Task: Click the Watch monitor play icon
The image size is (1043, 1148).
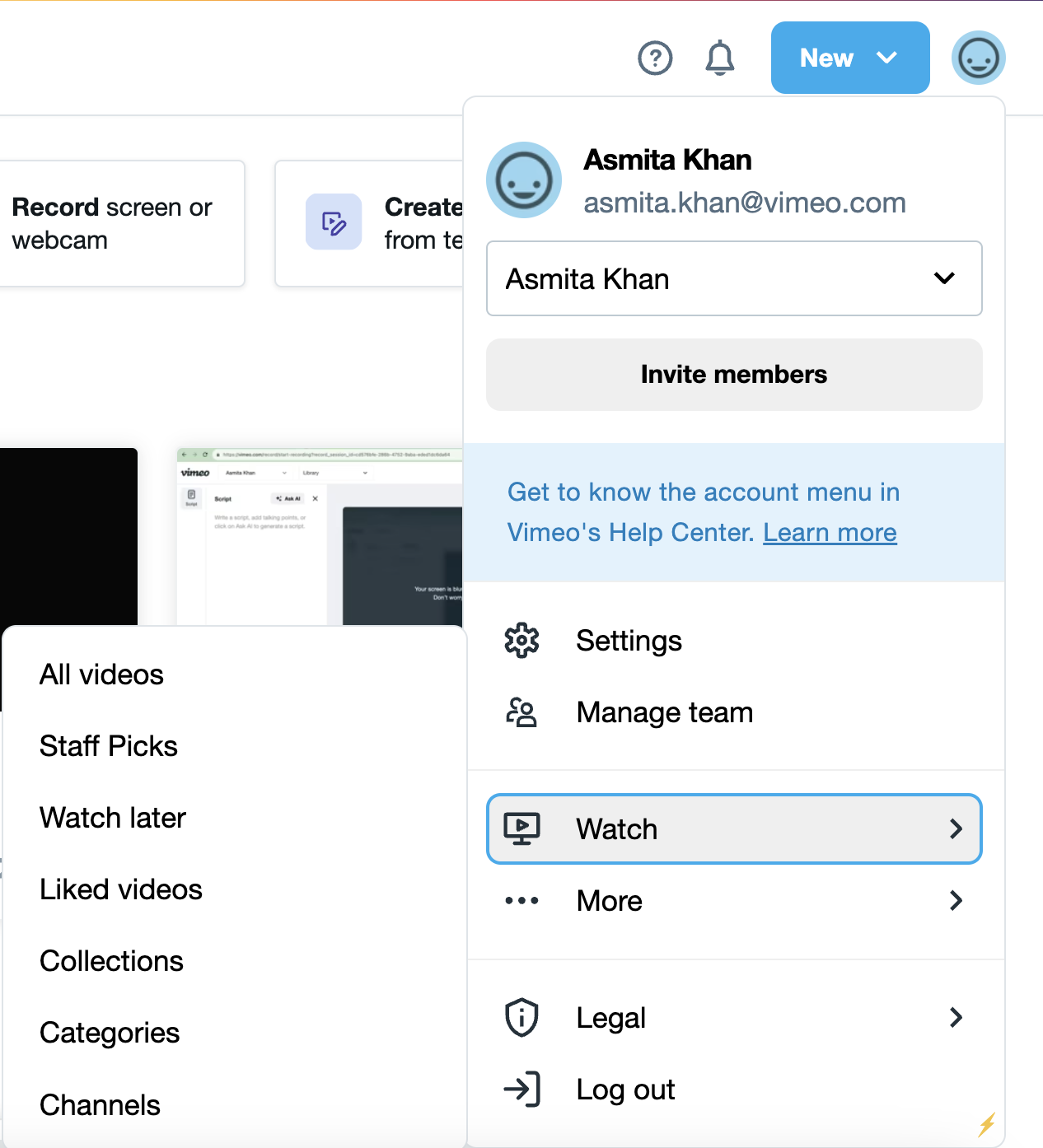Action: (521, 828)
